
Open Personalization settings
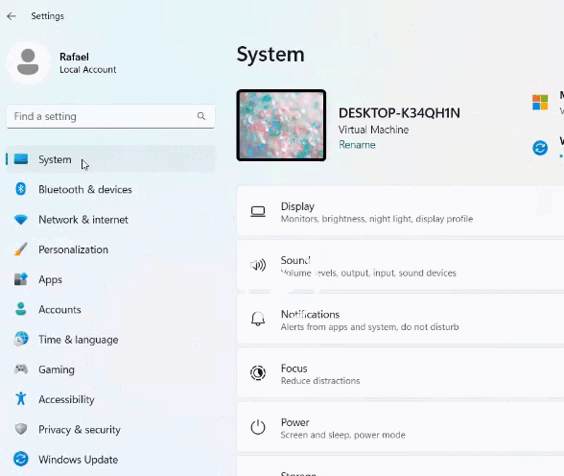pos(111,249)
